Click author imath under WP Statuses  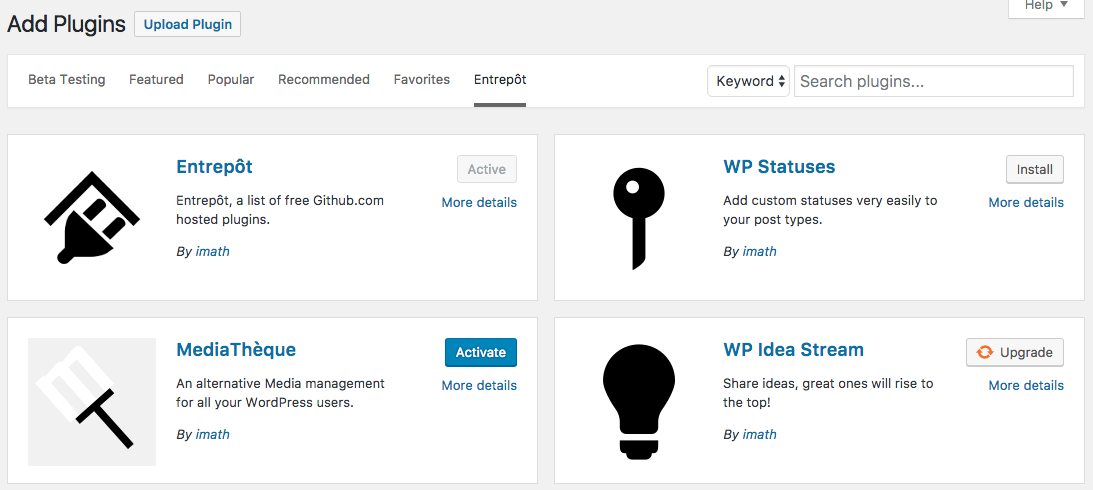(x=759, y=252)
